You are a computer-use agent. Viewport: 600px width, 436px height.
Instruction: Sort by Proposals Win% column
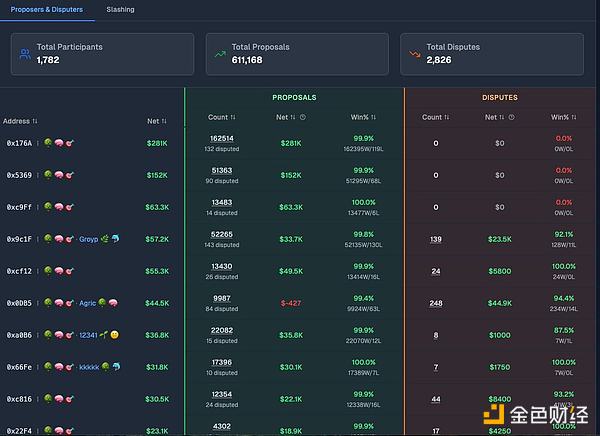(x=363, y=117)
